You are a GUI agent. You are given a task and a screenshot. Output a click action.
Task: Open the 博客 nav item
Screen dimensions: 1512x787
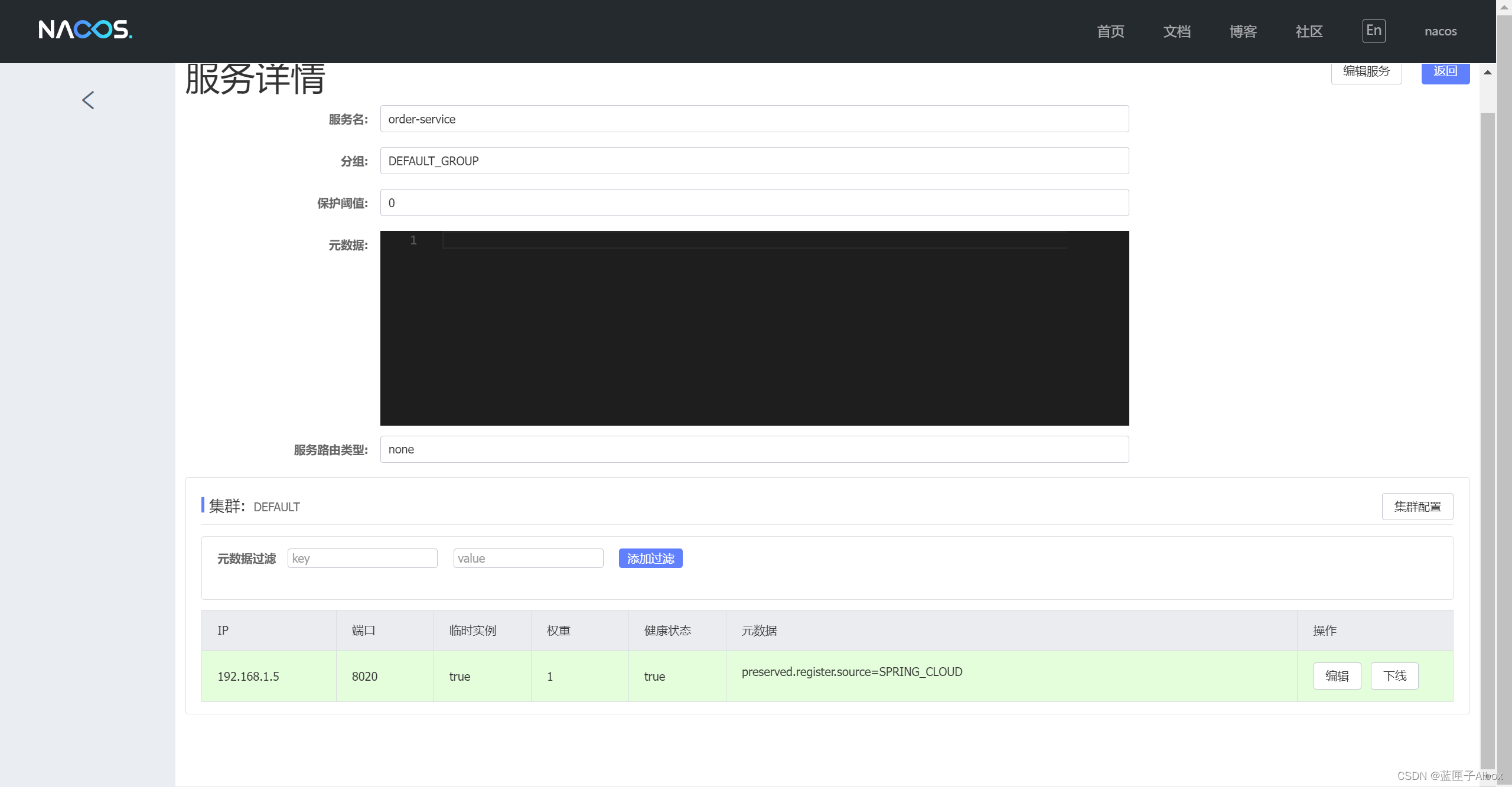(x=1243, y=31)
